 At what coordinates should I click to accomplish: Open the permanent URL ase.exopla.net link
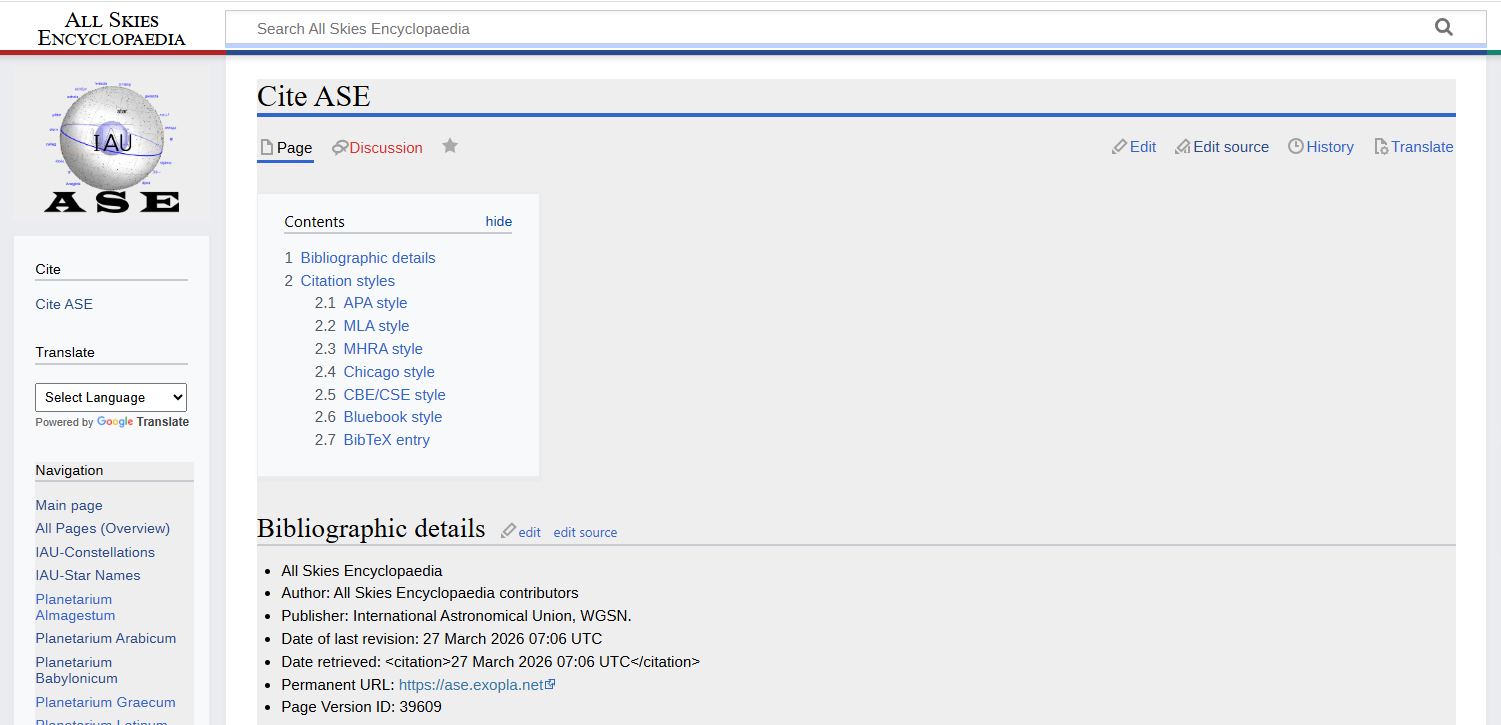(x=470, y=685)
